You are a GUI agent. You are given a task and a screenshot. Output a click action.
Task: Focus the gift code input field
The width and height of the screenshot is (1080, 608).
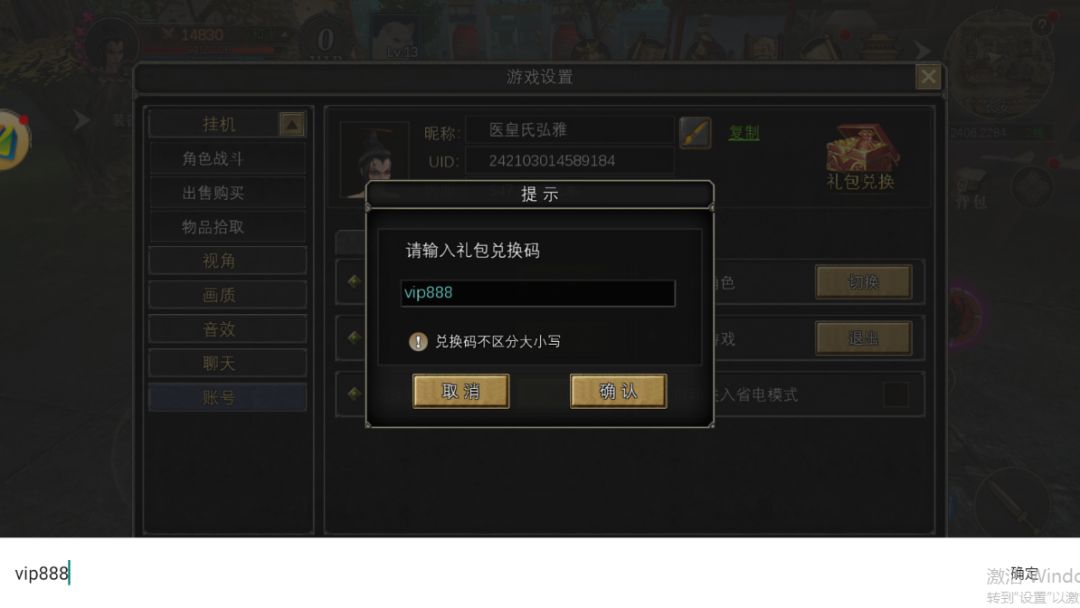538,293
